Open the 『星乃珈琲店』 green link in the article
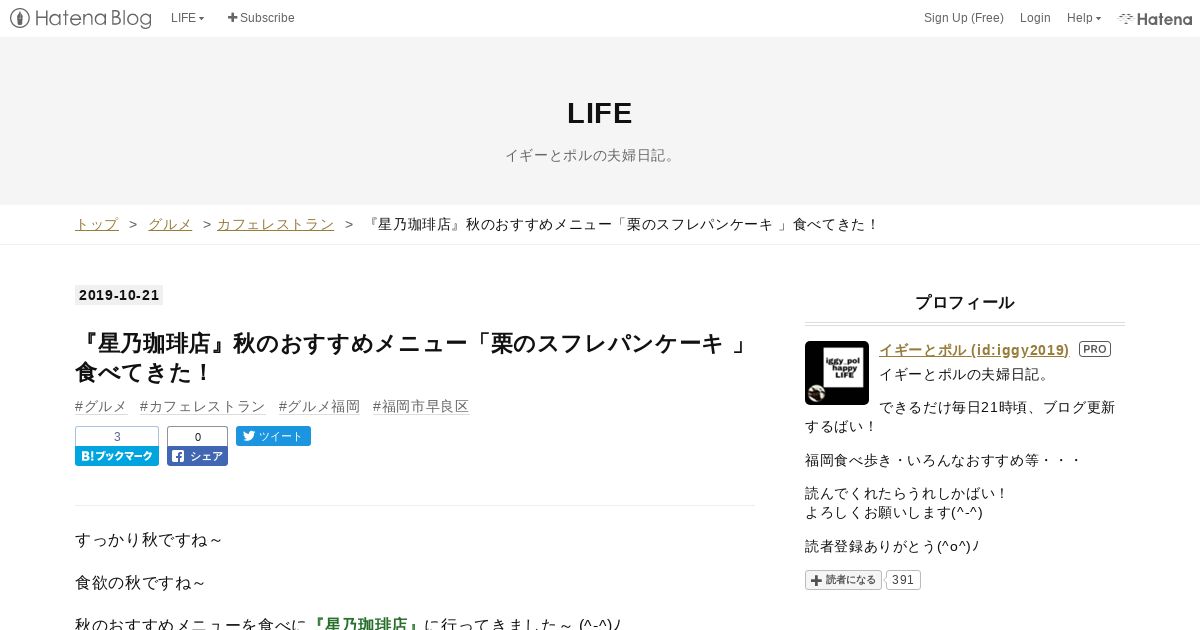 366,623
